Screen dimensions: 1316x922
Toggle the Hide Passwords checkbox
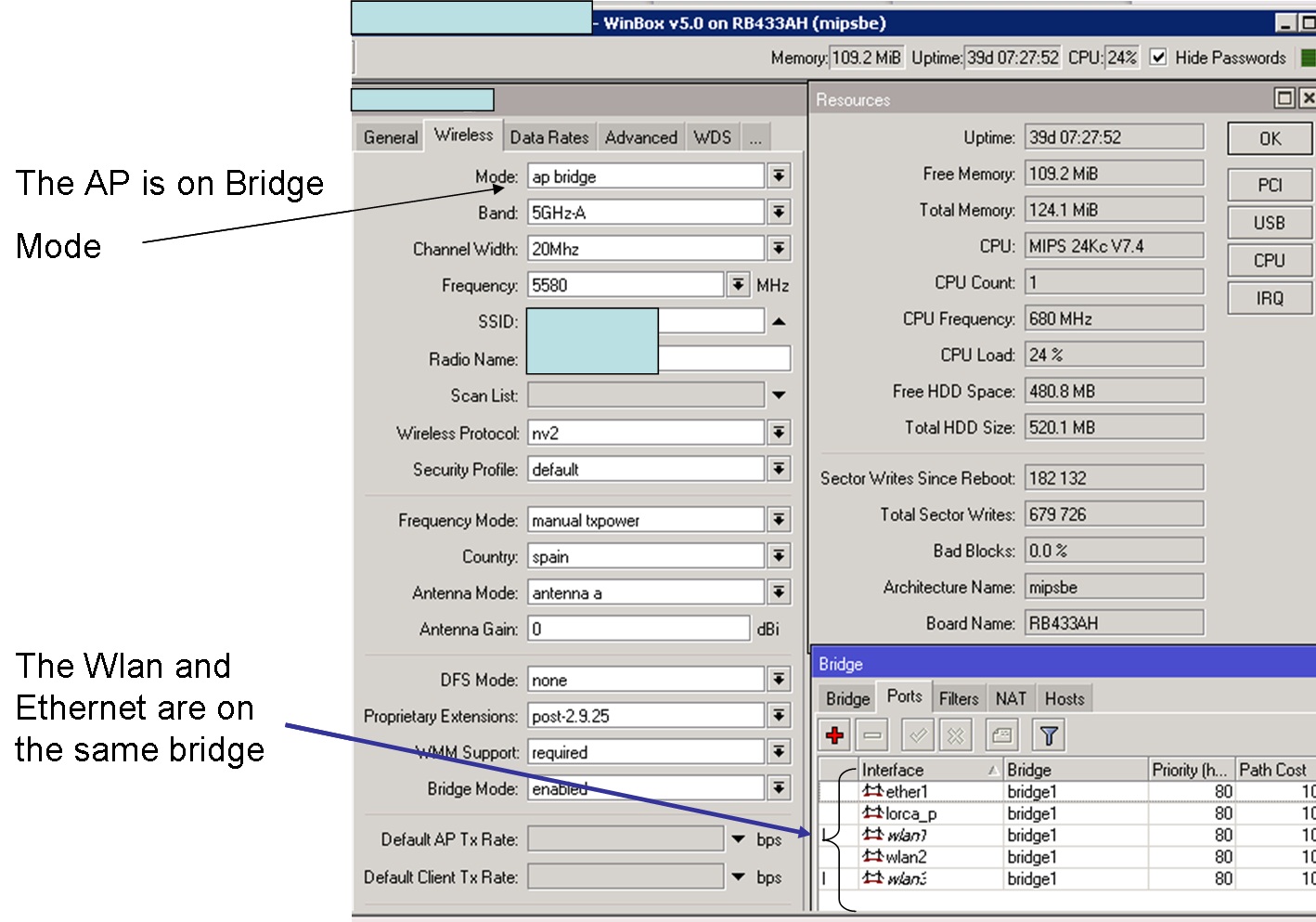(x=1158, y=58)
